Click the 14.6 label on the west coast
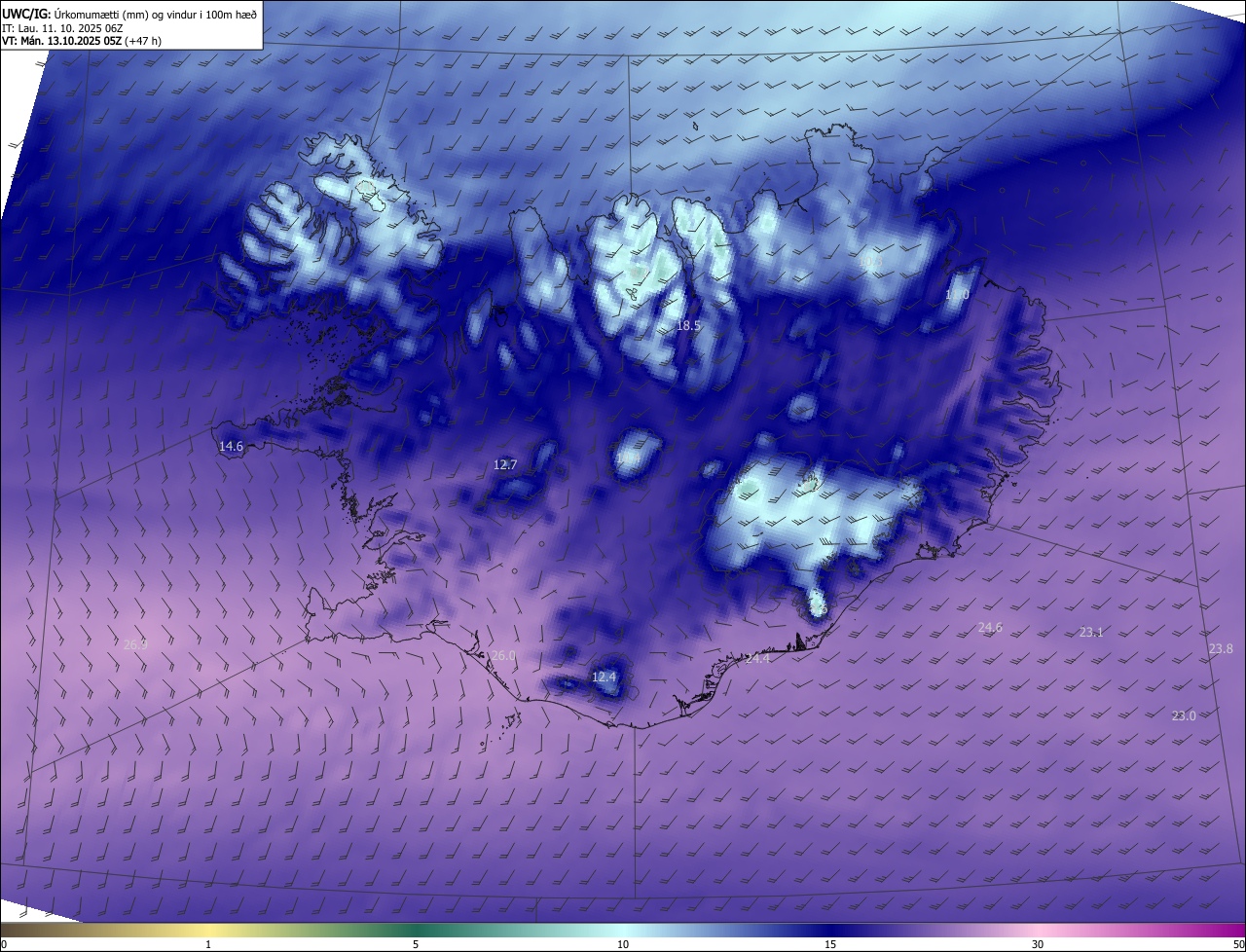 click(231, 447)
